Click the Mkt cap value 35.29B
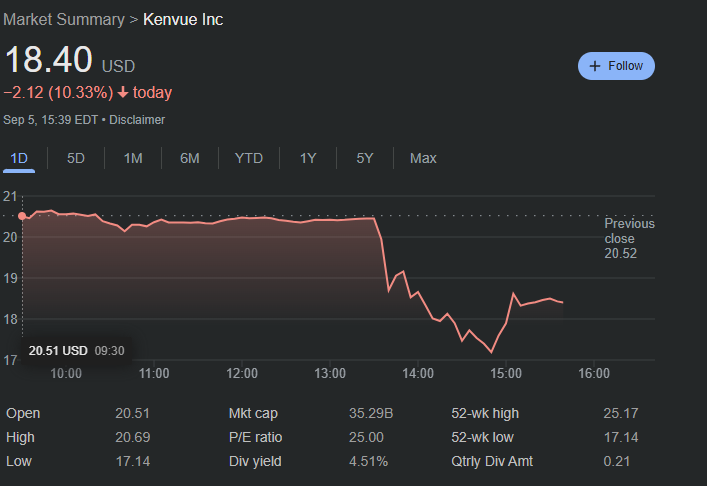The width and height of the screenshot is (707, 486). point(366,413)
